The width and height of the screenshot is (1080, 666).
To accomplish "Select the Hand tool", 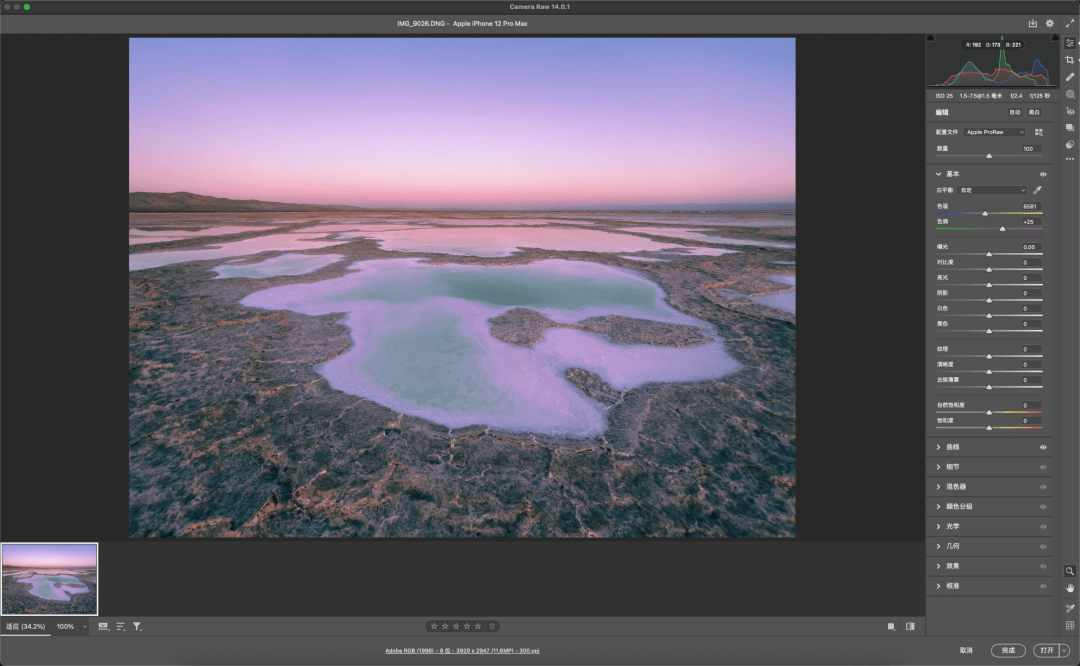I will [1070, 588].
